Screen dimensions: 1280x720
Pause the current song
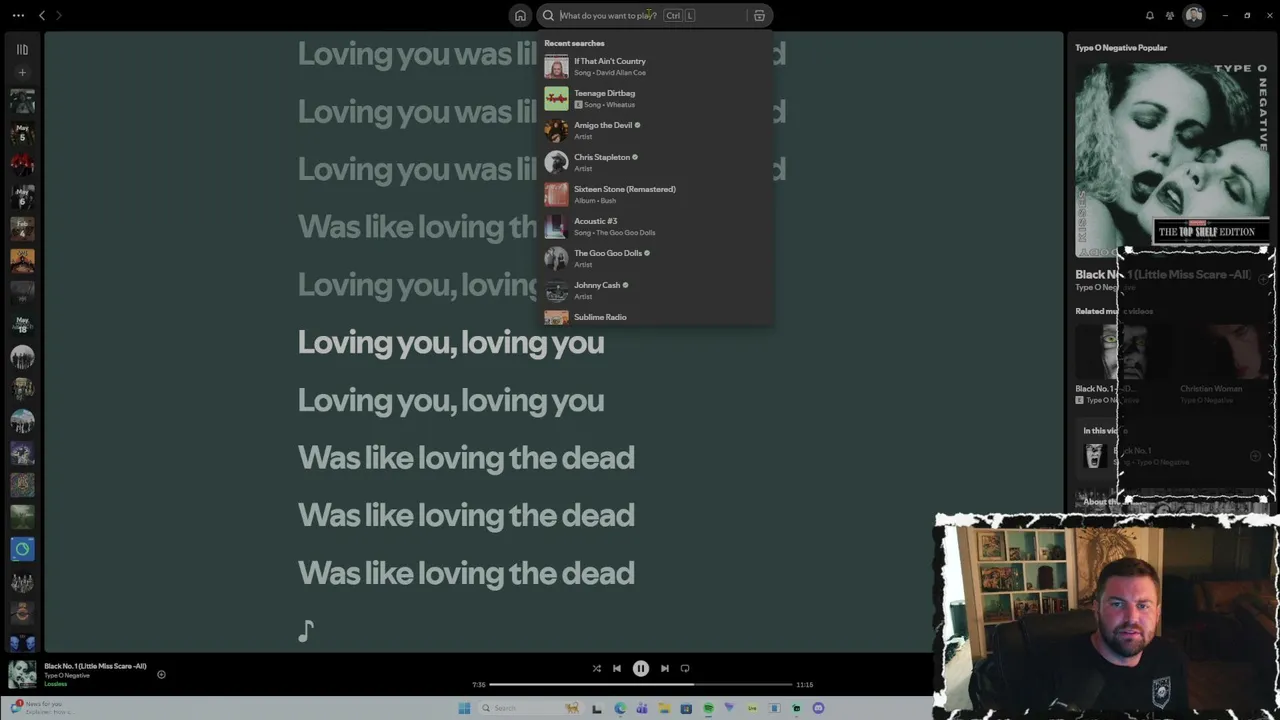641,668
